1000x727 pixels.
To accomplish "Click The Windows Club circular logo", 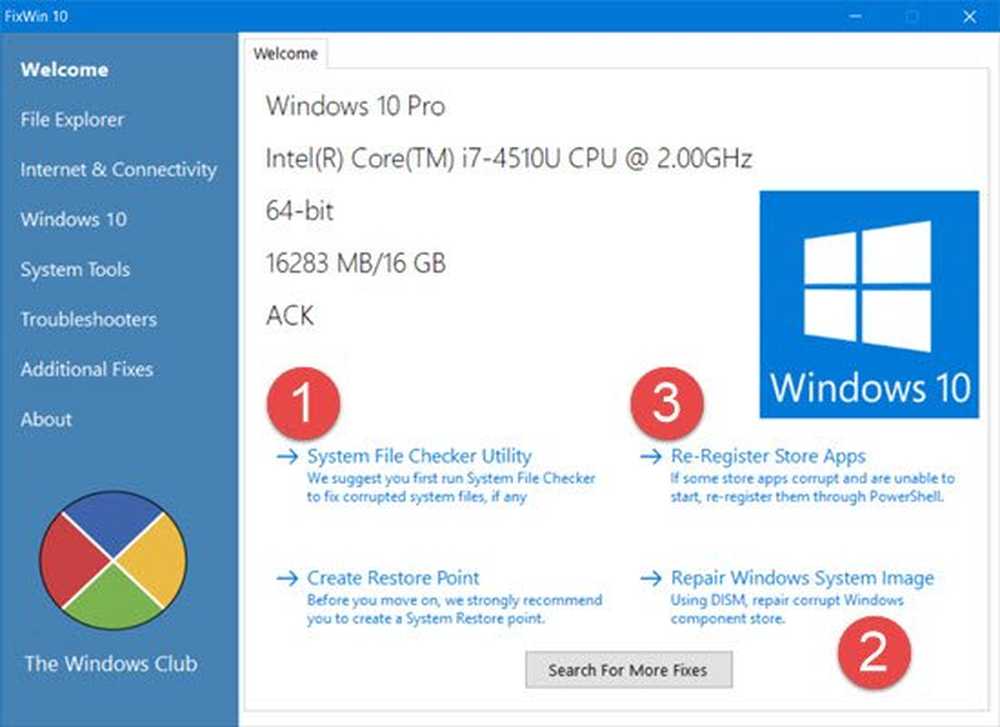I will coord(113,561).
